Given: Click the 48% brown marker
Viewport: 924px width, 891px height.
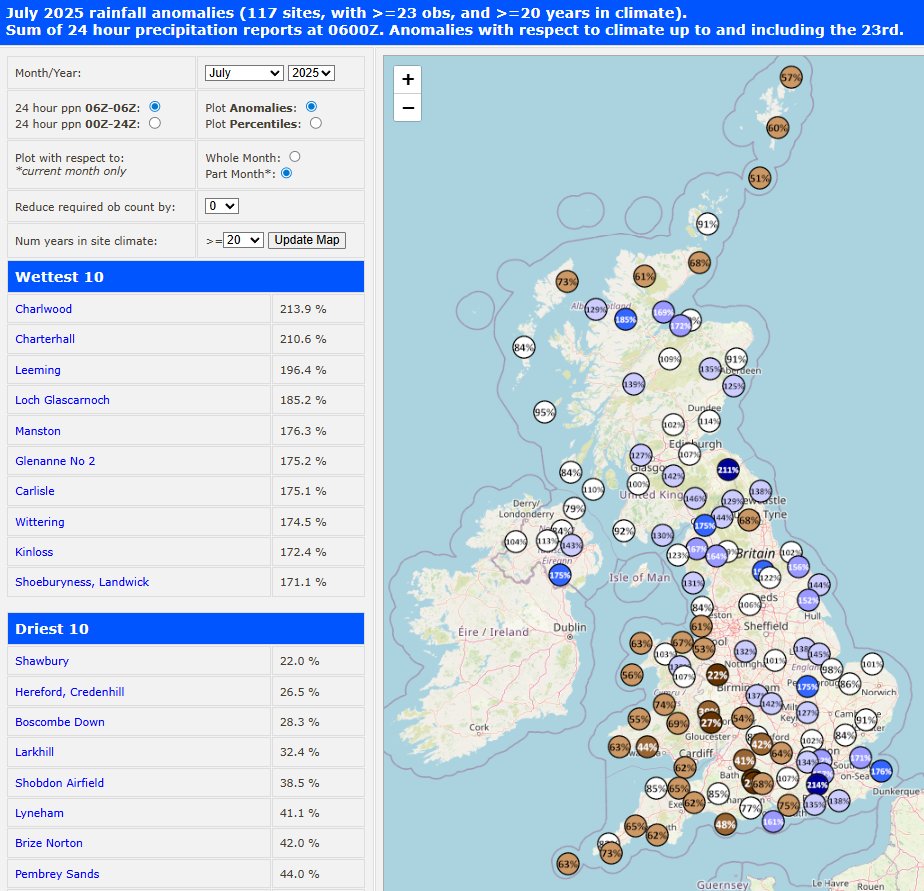Looking at the screenshot, I should click(725, 824).
